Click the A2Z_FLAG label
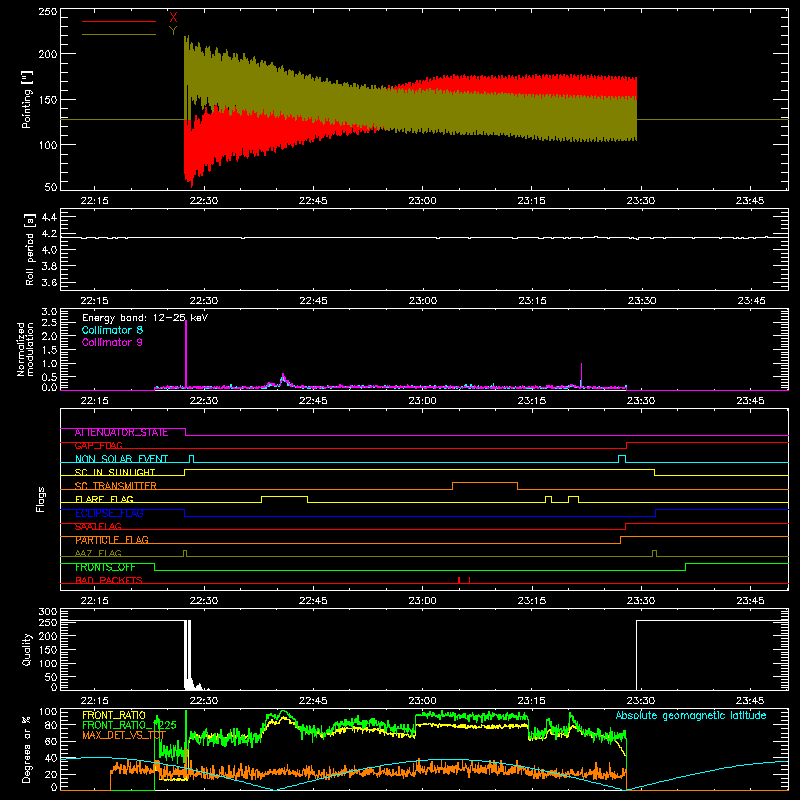This screenshot has width=800, height=800. [98, 553]
